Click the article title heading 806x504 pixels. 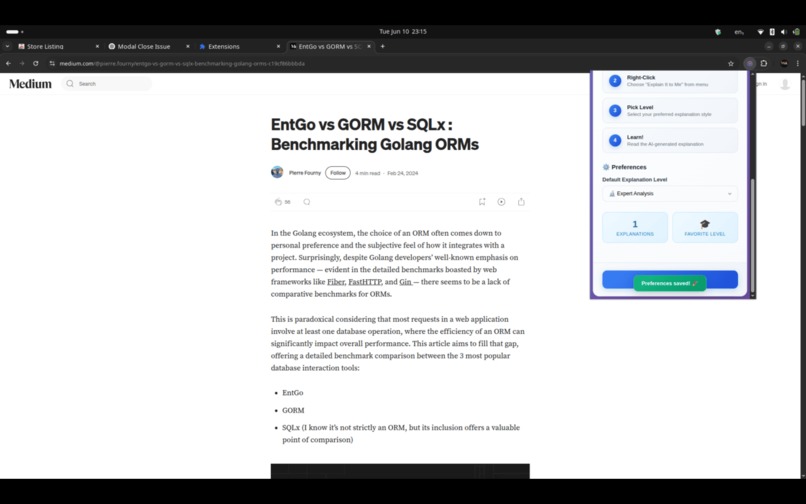coord(375,134)
